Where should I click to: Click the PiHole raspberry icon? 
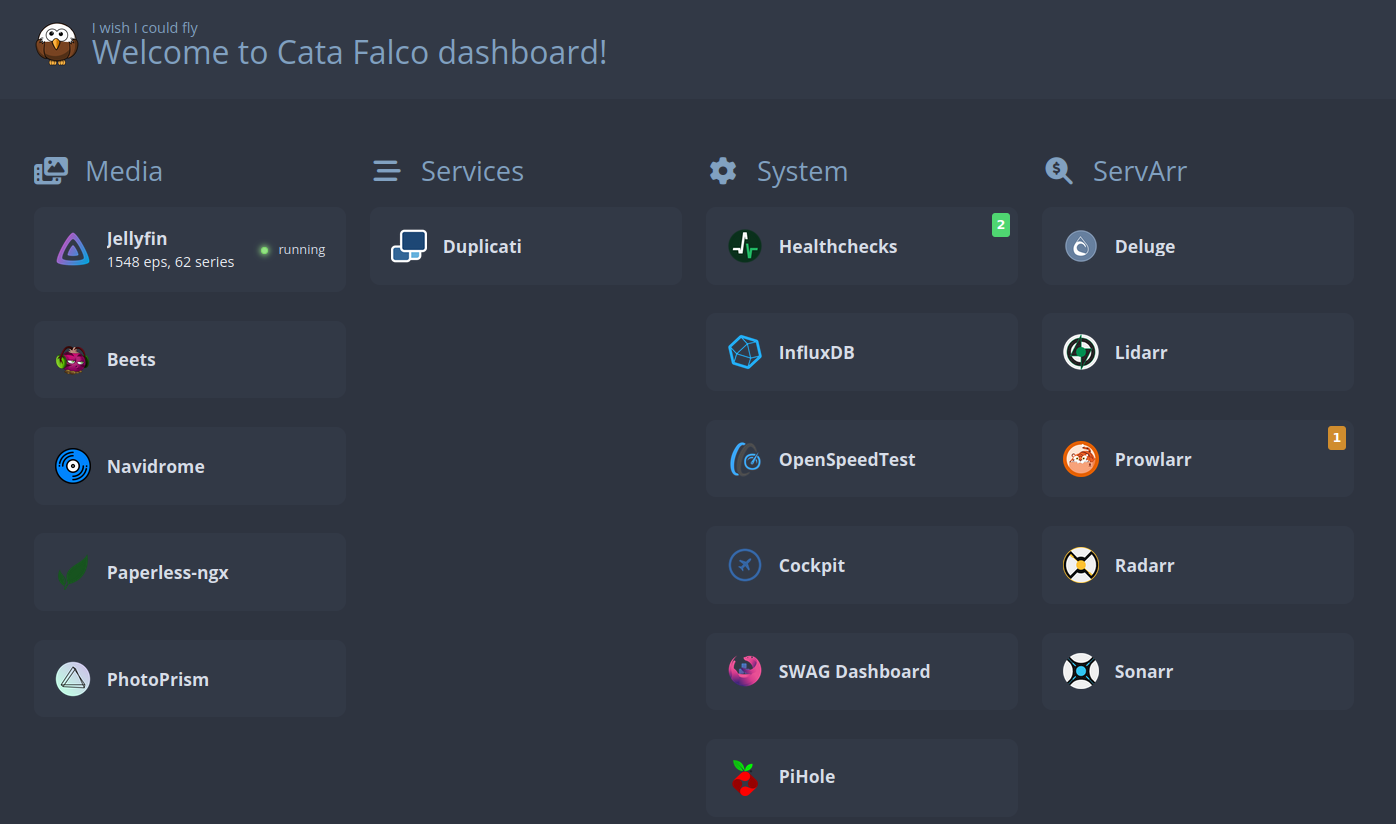coord(745,777)
